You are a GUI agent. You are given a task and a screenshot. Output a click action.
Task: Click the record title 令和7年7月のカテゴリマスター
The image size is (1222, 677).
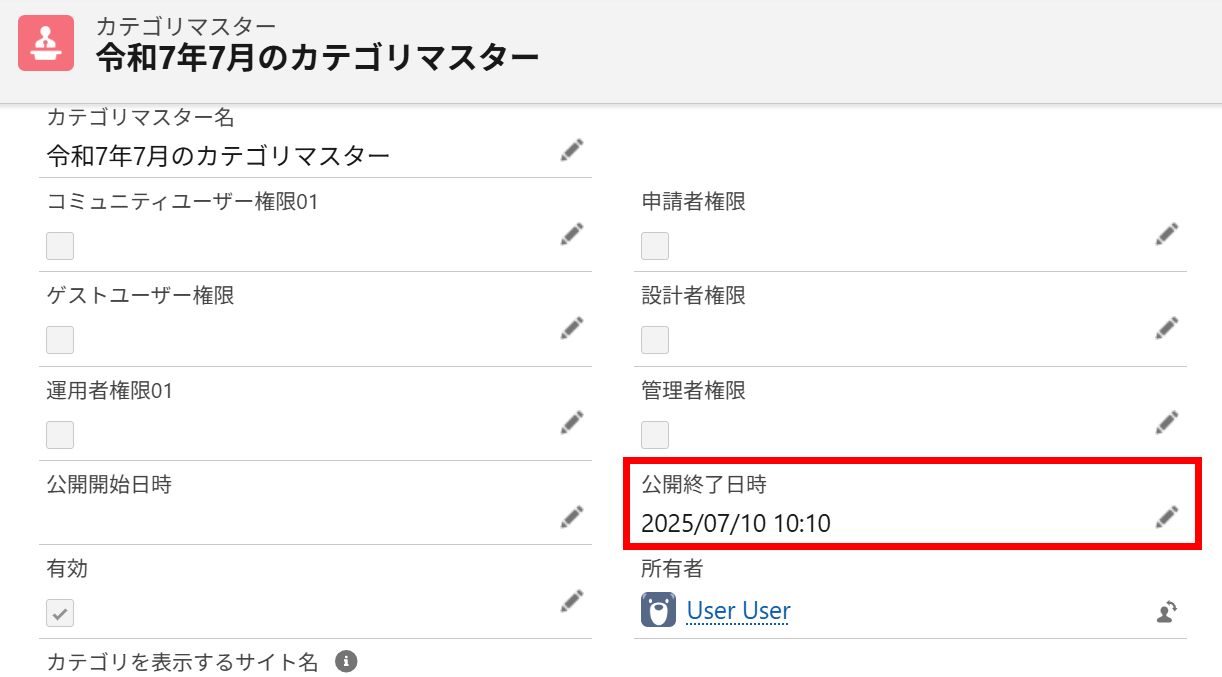click(315, 58)
